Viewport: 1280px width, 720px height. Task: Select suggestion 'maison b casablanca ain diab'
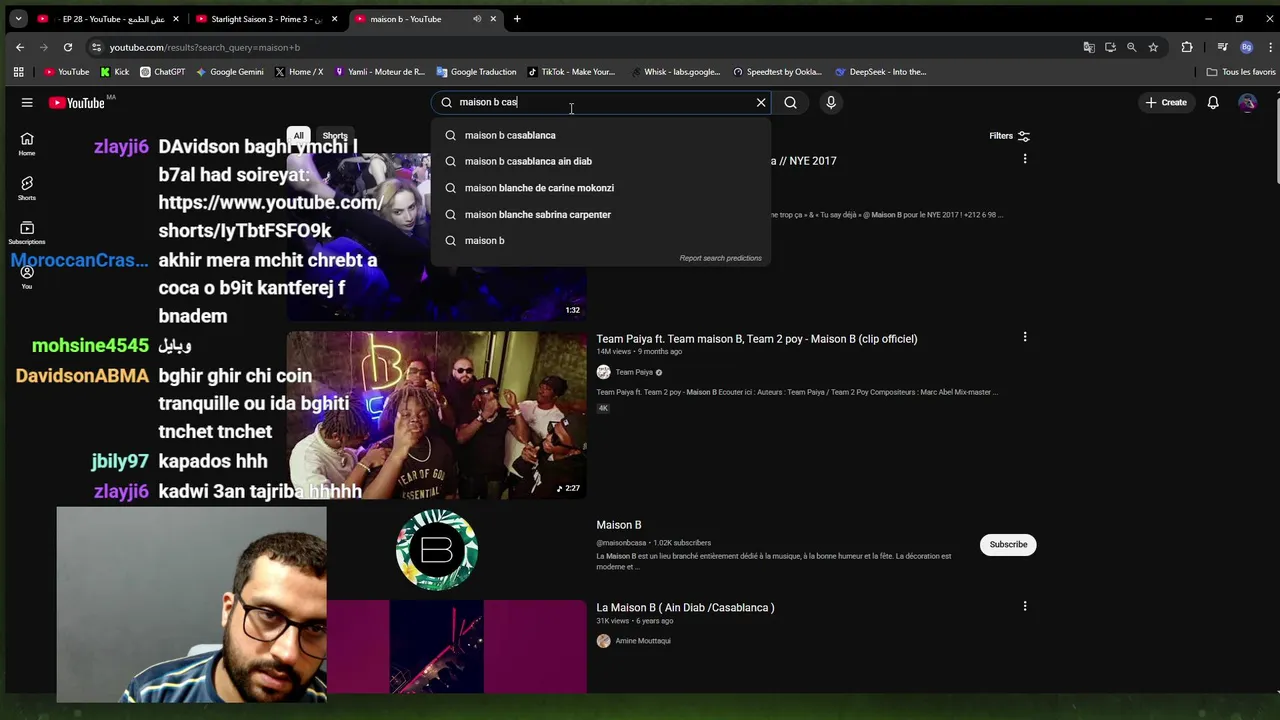601,161
